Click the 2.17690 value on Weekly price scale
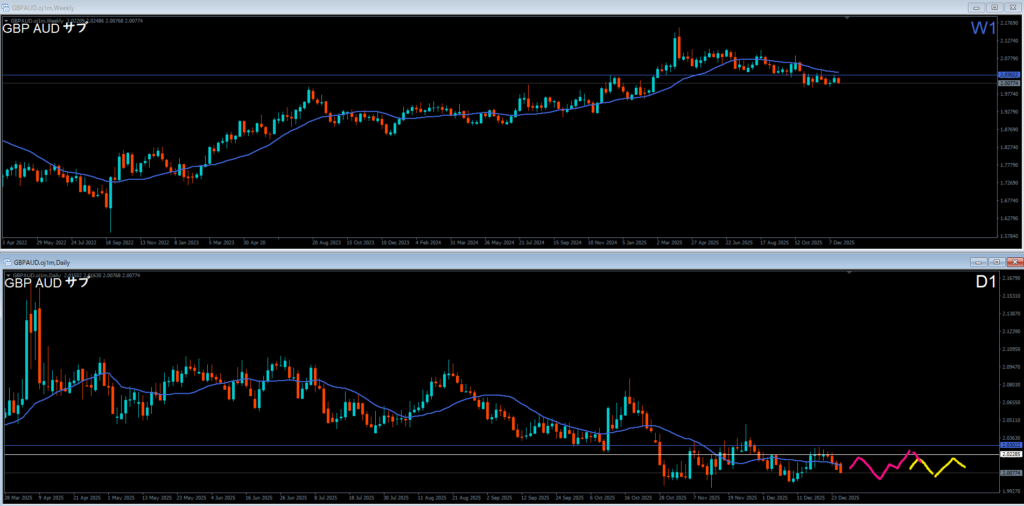Image resolution: width=1024 pixels, height=506 pixels. (x=1010, y=23)
